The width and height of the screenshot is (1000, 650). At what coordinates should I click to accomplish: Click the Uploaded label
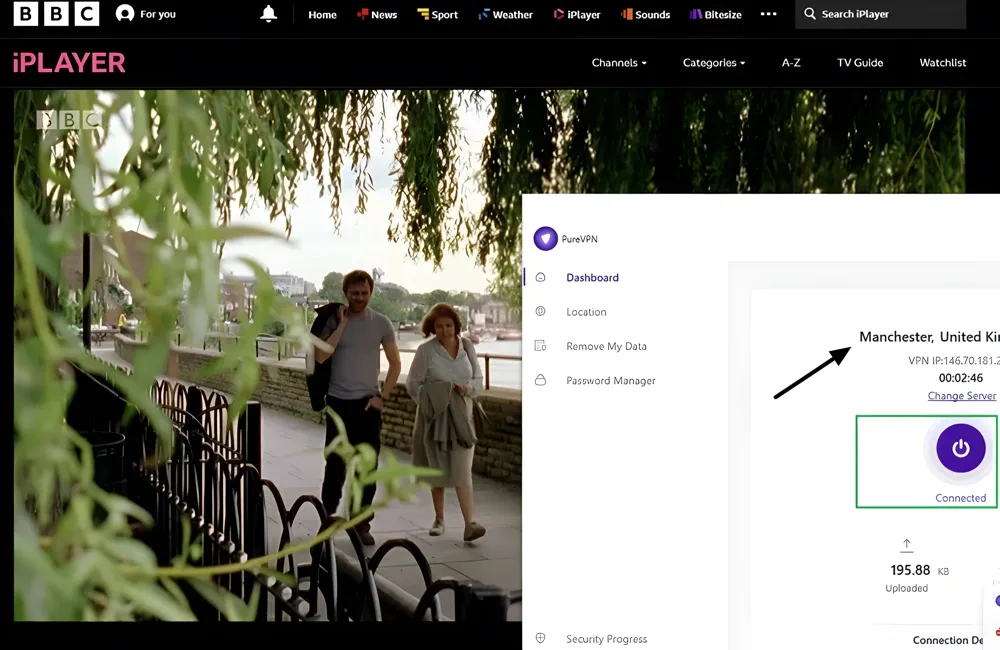click(x=906, y=588)
